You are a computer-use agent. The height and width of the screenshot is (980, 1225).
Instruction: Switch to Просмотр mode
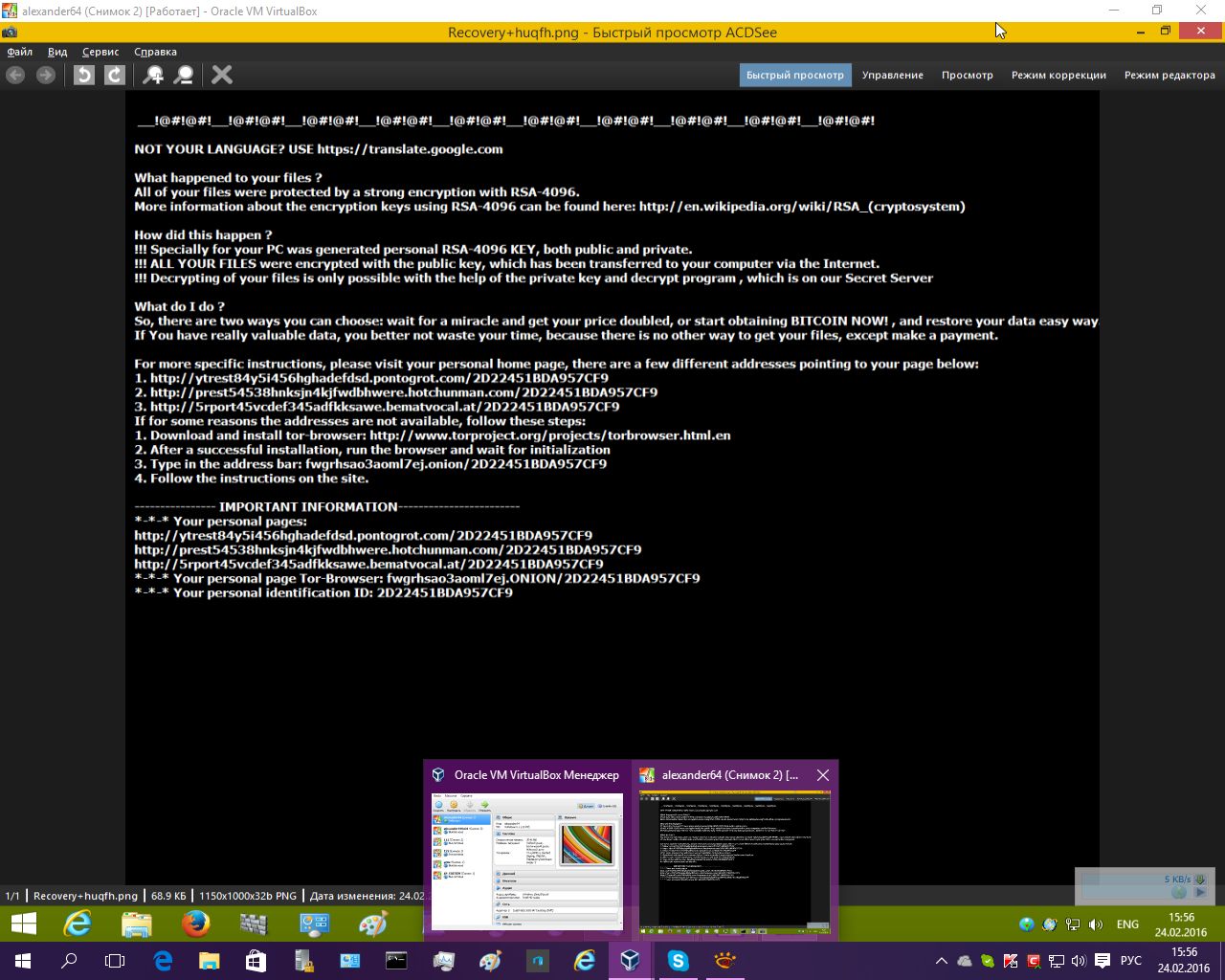tap(967, 75)
